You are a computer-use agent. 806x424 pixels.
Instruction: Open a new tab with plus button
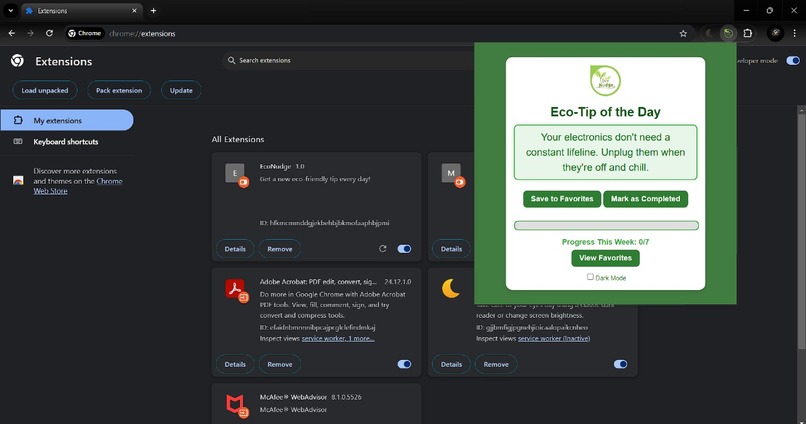(153, 10)
